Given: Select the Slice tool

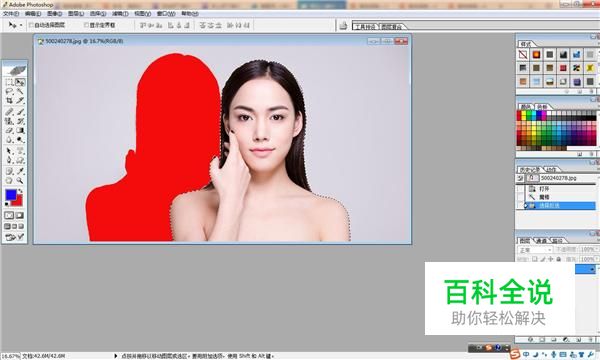Looking at the screenshot, I should (x=20, y=101).
